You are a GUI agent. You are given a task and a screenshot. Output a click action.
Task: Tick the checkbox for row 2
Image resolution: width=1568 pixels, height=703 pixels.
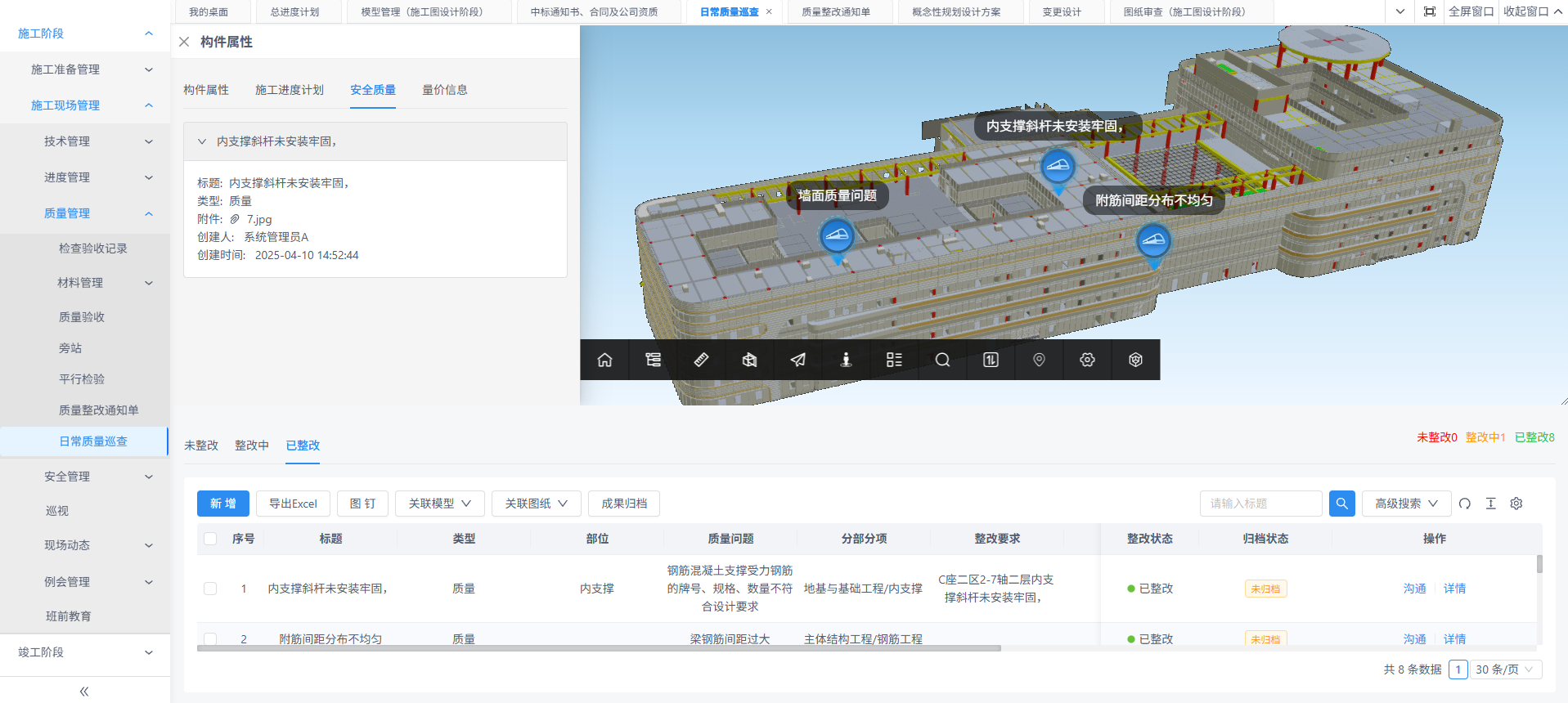click(x=210, y=638)
